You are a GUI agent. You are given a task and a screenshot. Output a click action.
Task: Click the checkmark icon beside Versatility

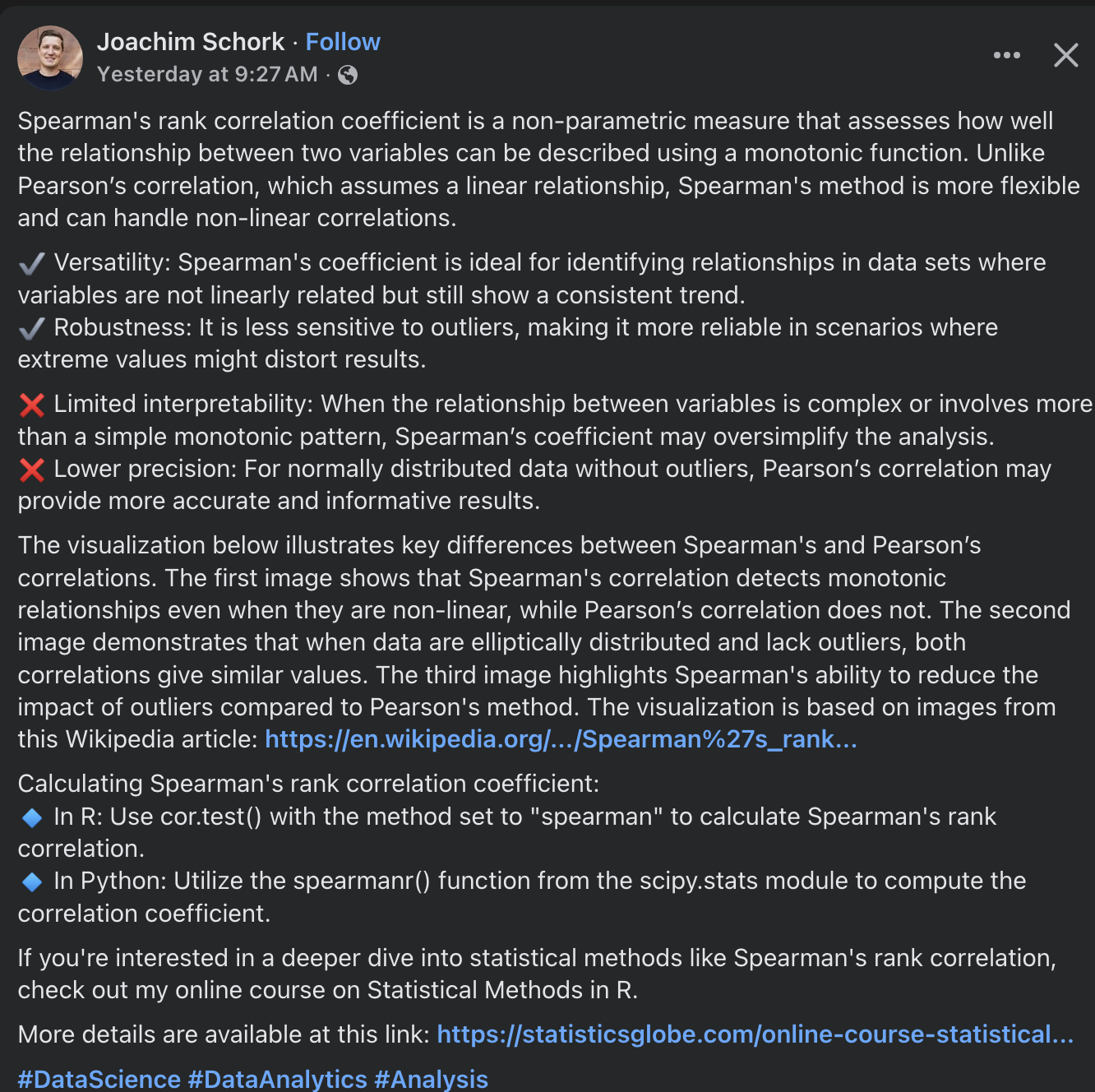[x=32, y=263]
